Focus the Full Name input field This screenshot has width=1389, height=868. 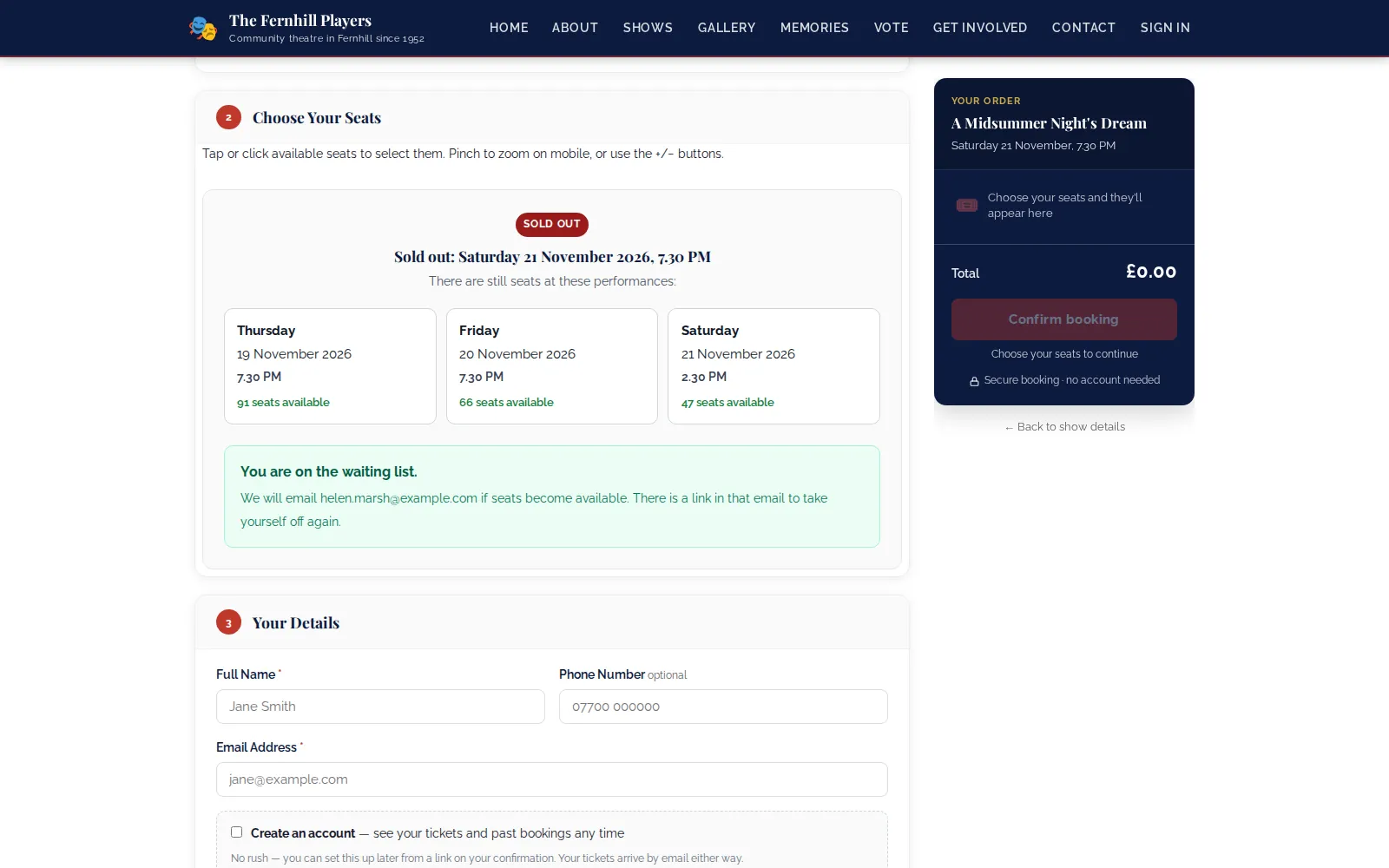tap(380, 707)
